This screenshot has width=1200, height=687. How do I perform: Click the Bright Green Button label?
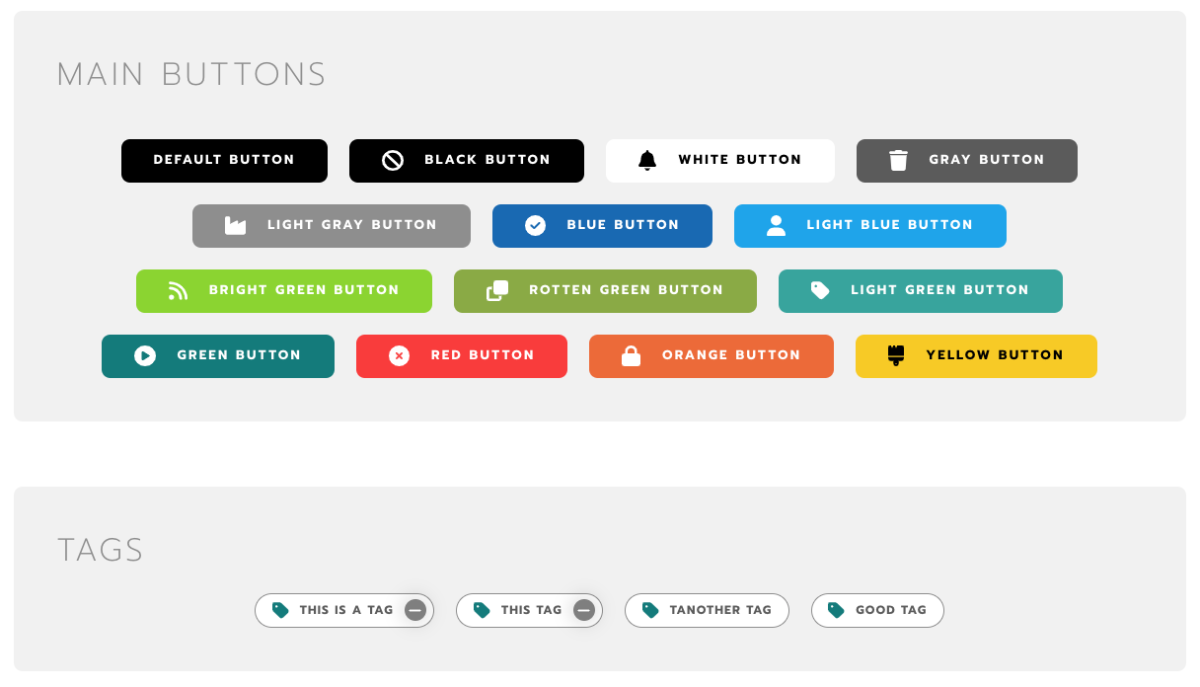coord(304,290)
